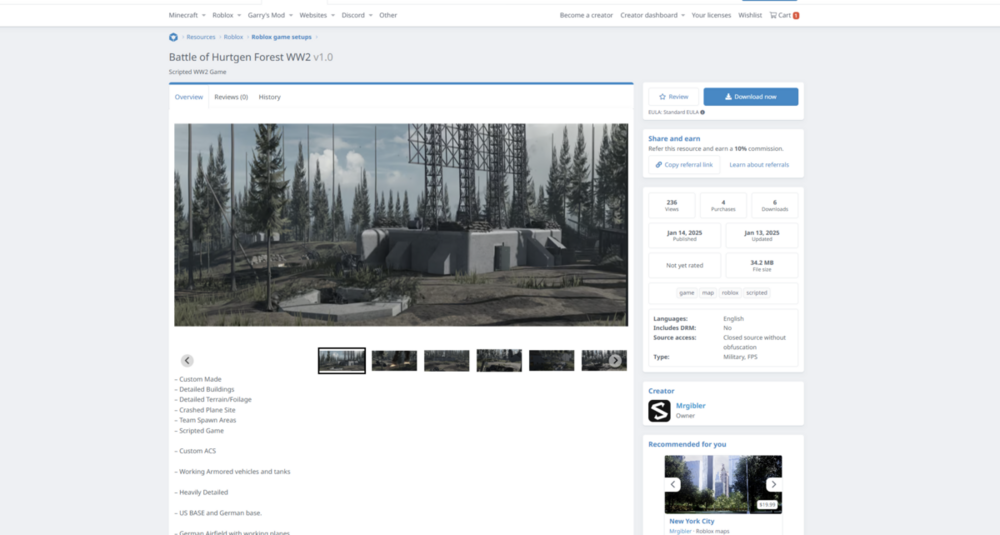Click the 'map' tag
Viewport: 1000px width, 535px height.
[x=708, y=293]
